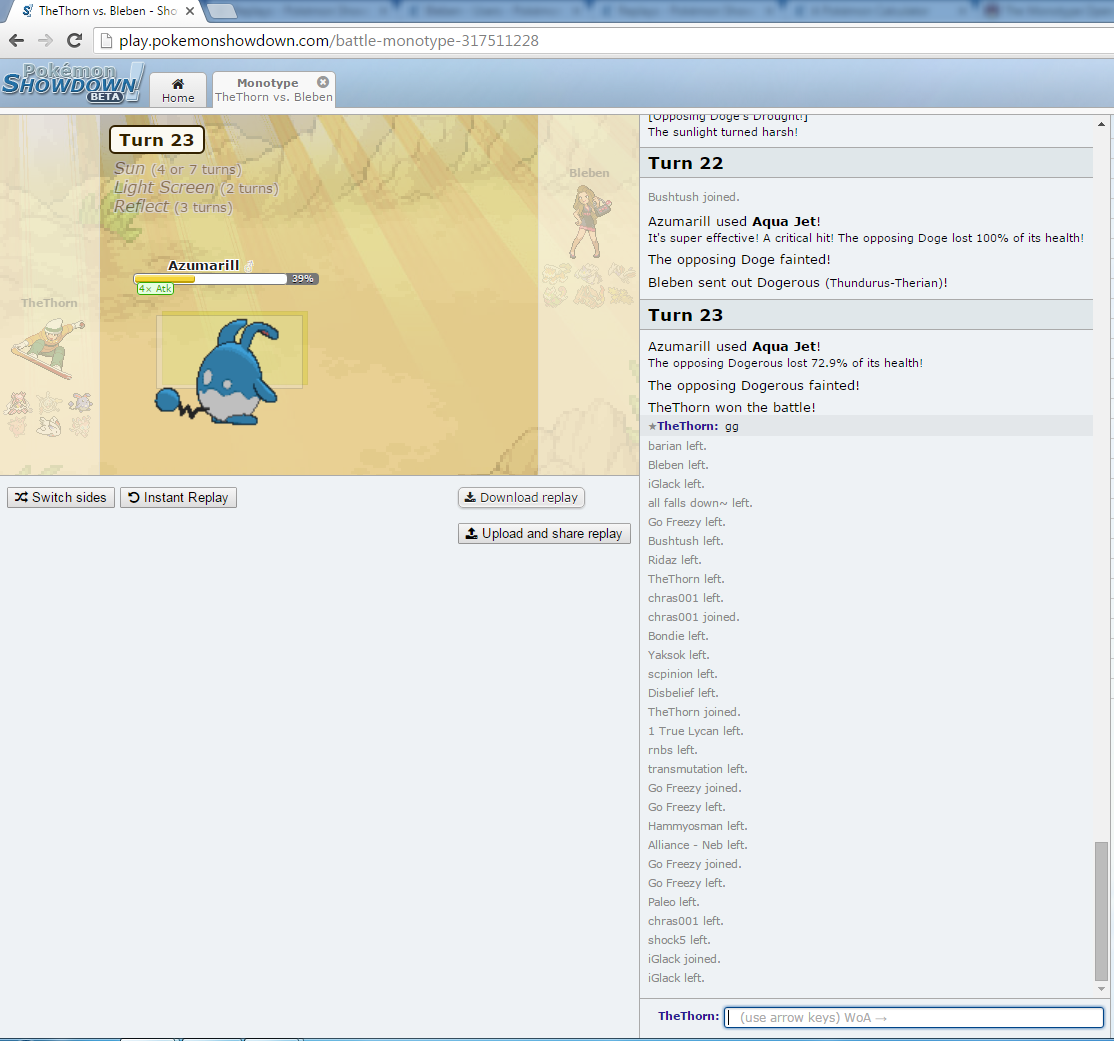
Task: Click the chat log scrollbar thumb
Action: tap(1101, 910)
